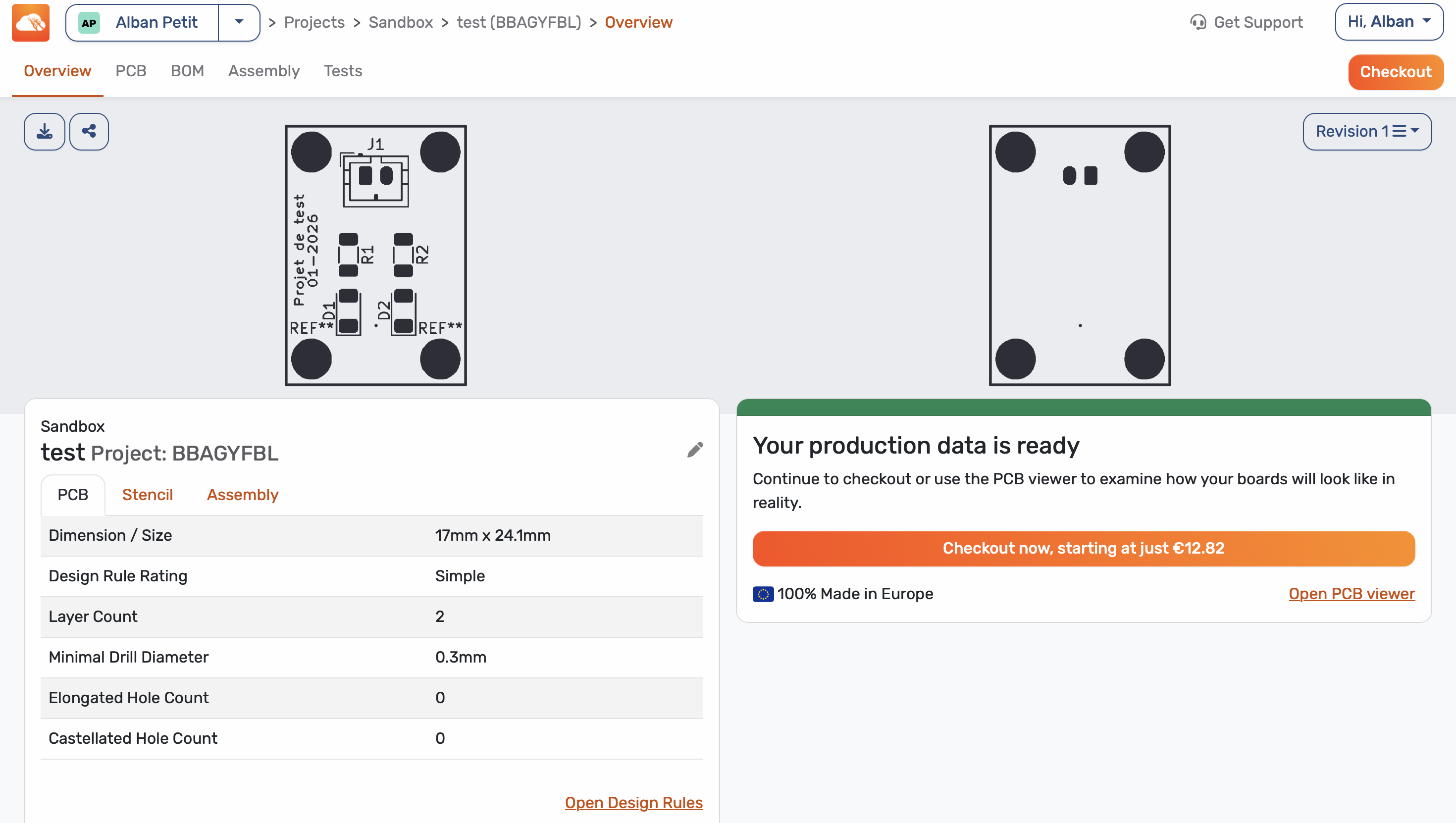Select the Assembly tab in project card
This screenshot has width=1456, height=823.
[243, 495]
